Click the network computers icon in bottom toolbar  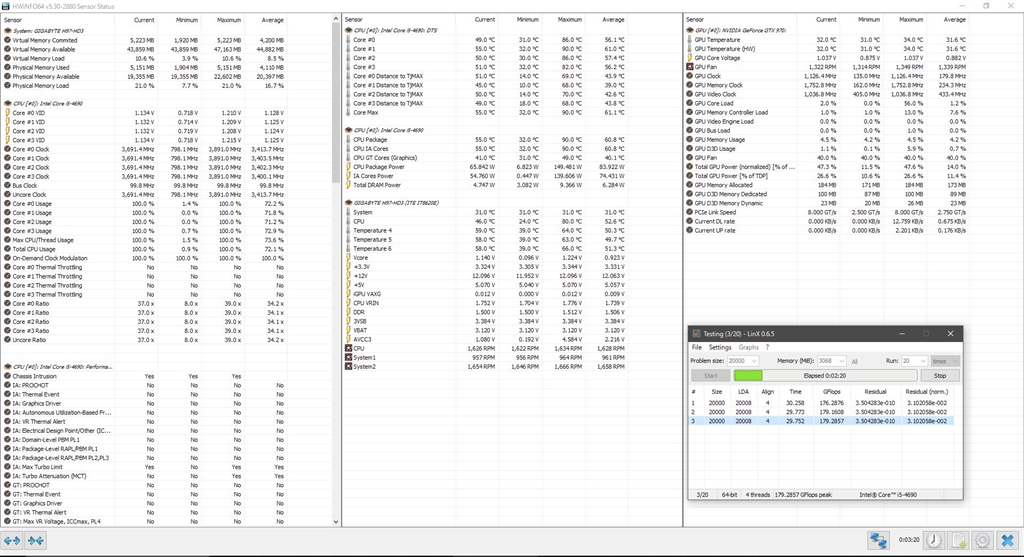(x=879, y=540)
